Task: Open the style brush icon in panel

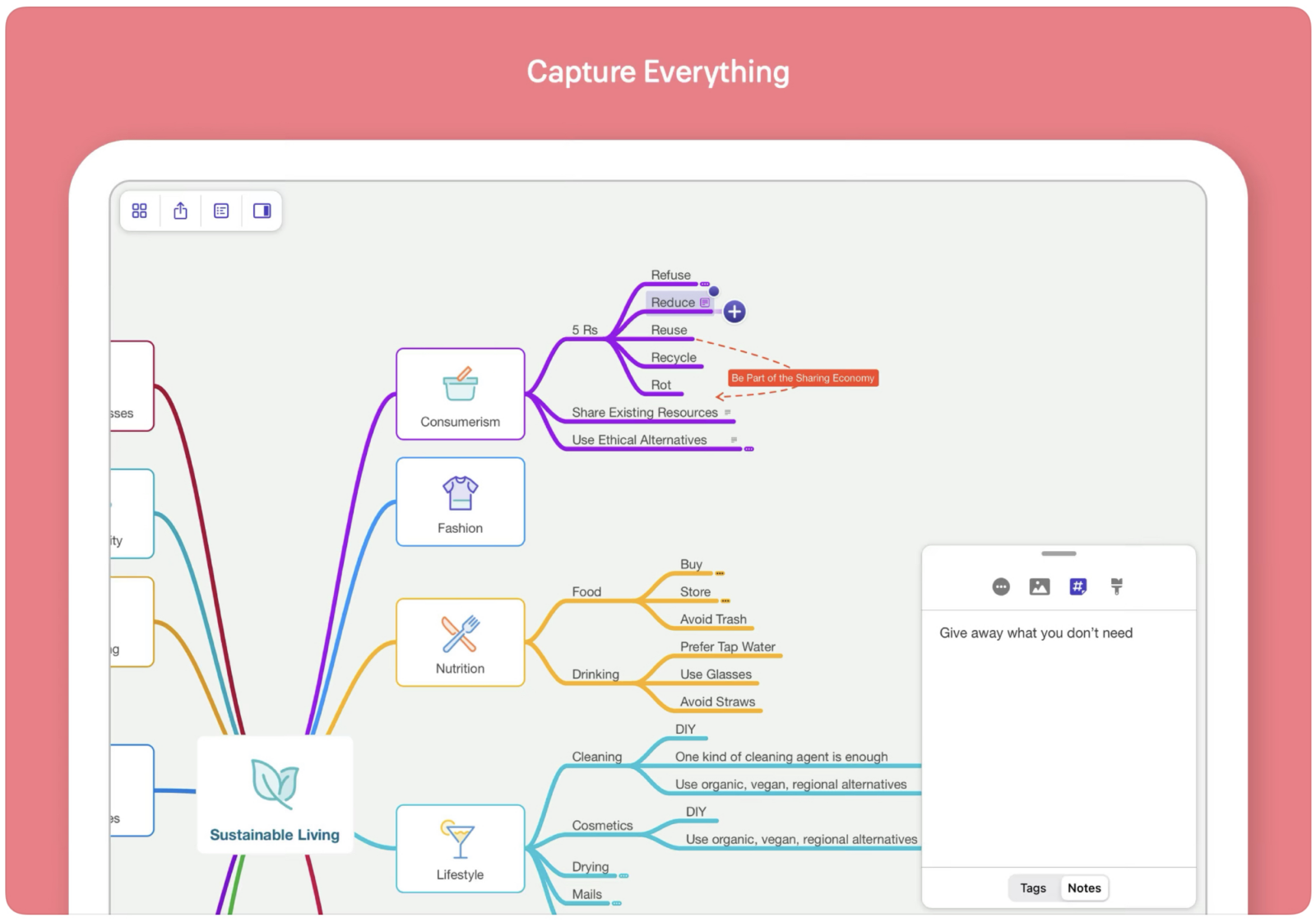Action: tap(1116, 586)
